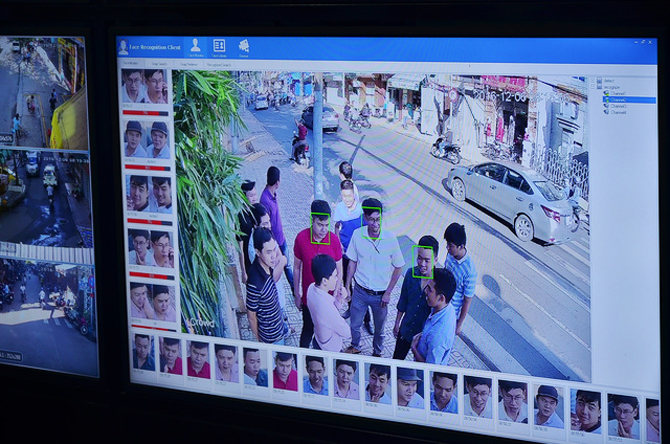
Task: Select Channel4 in the device tree
Action: [x=618, y=112]
